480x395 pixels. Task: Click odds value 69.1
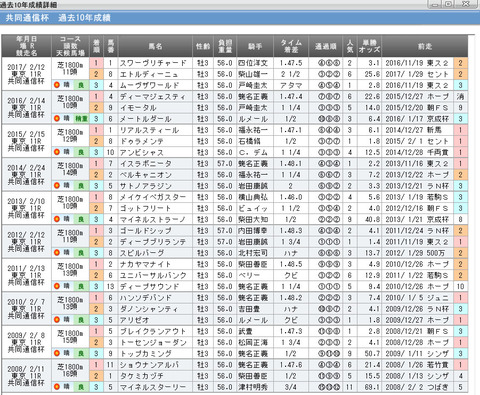click(372, 387)
